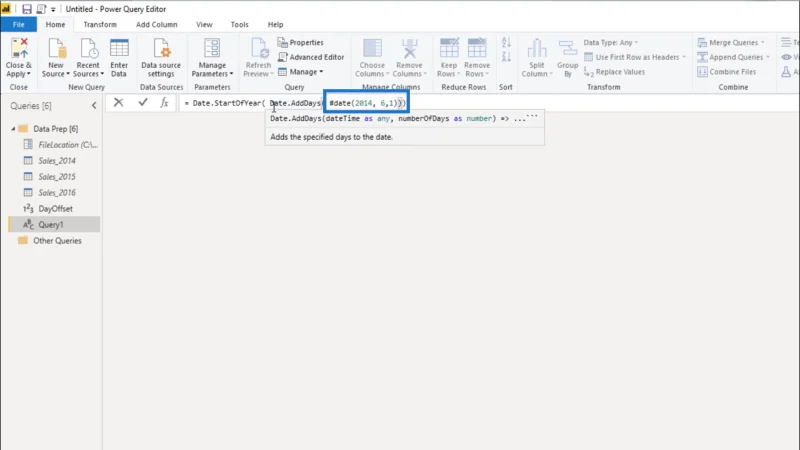Open Recent Sources icon
This screenshot has width=800, height=450.
pos(88,49)
